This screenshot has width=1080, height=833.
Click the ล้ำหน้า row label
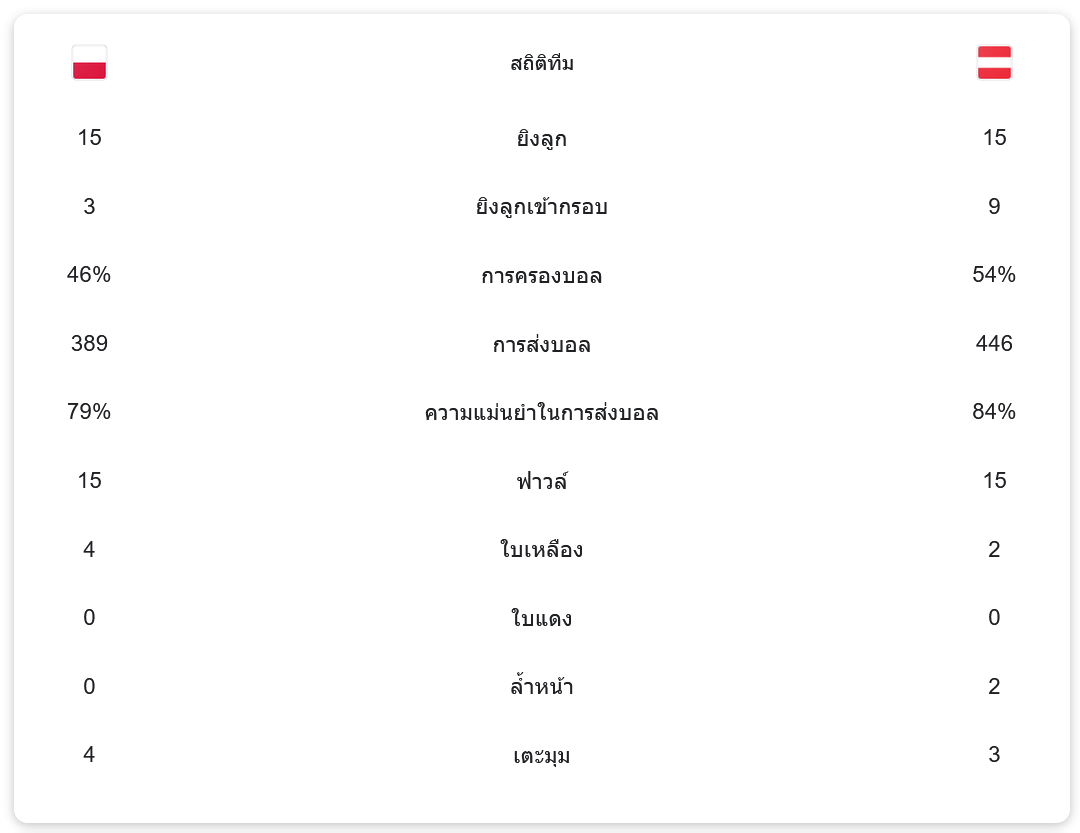pos(542,687)
